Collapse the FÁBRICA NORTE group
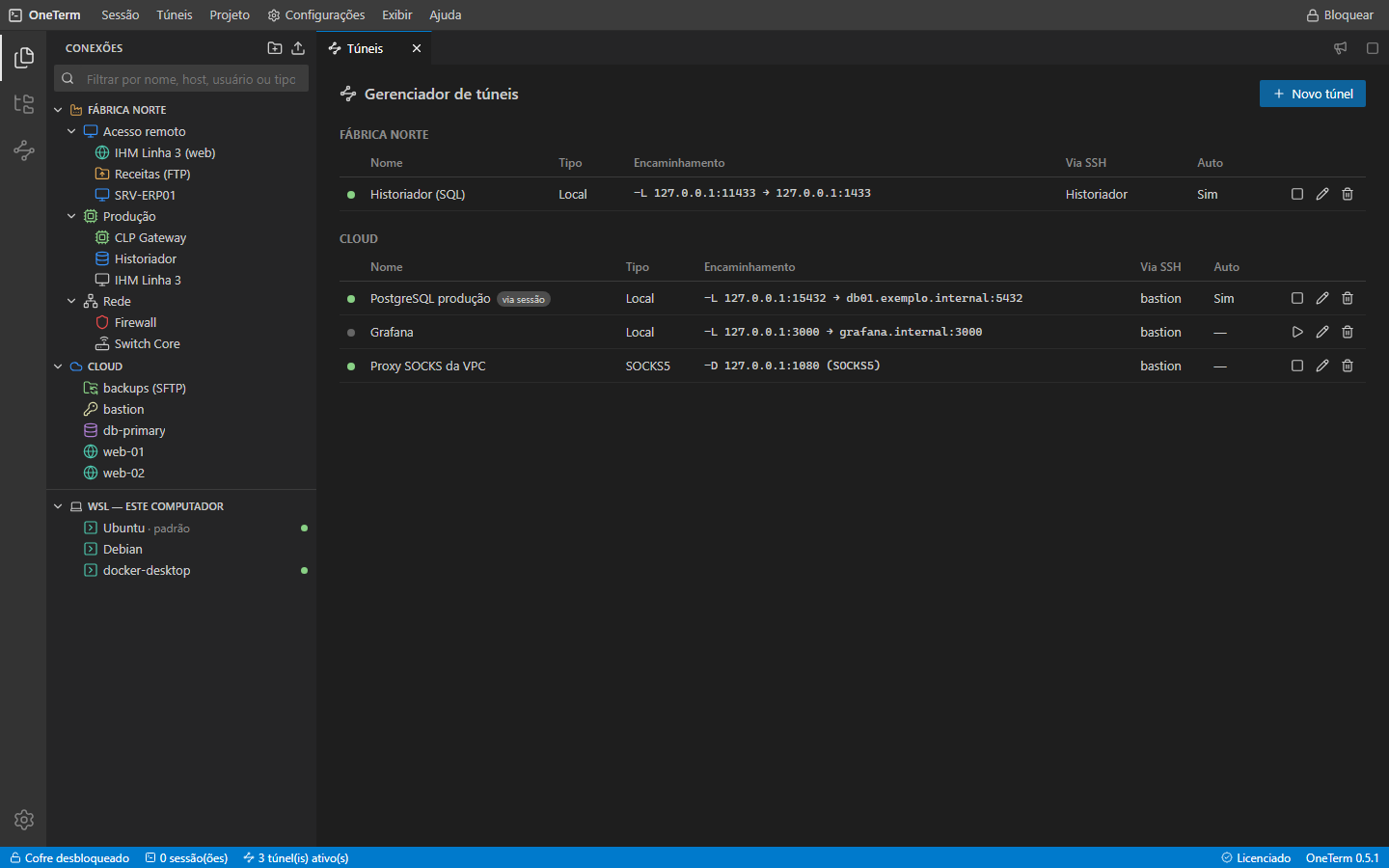This screenshot has height=868, width=1389. tap(58, 110)
